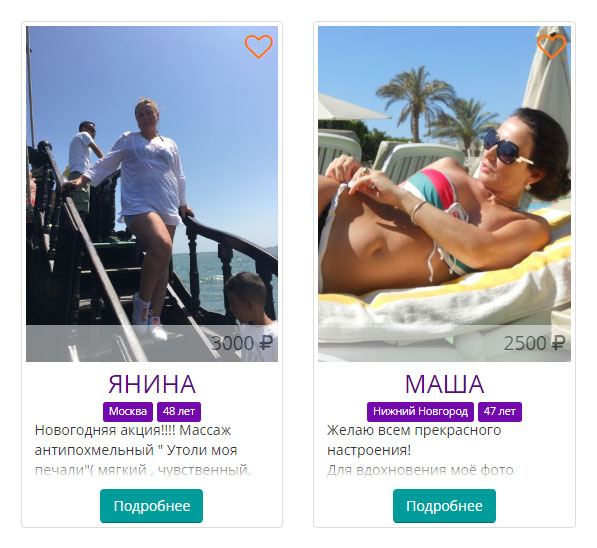597x548 pixels.
Task: Click the 48 лет age tag
Action: pyautogui.click(x=179, y=412)
